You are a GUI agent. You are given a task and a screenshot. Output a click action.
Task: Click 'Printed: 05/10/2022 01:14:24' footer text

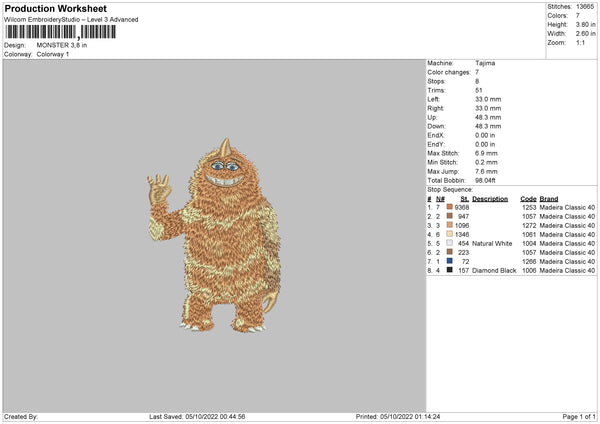tap(398, 417)
